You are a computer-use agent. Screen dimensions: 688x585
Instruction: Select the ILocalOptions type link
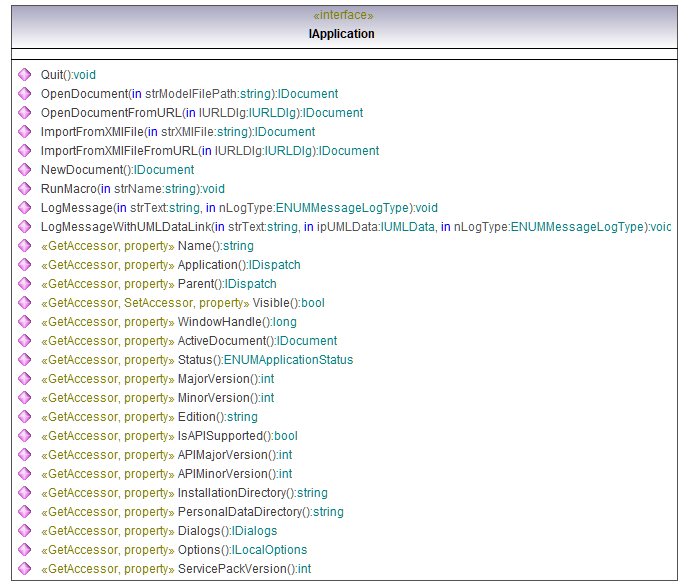tap(269, 550)
